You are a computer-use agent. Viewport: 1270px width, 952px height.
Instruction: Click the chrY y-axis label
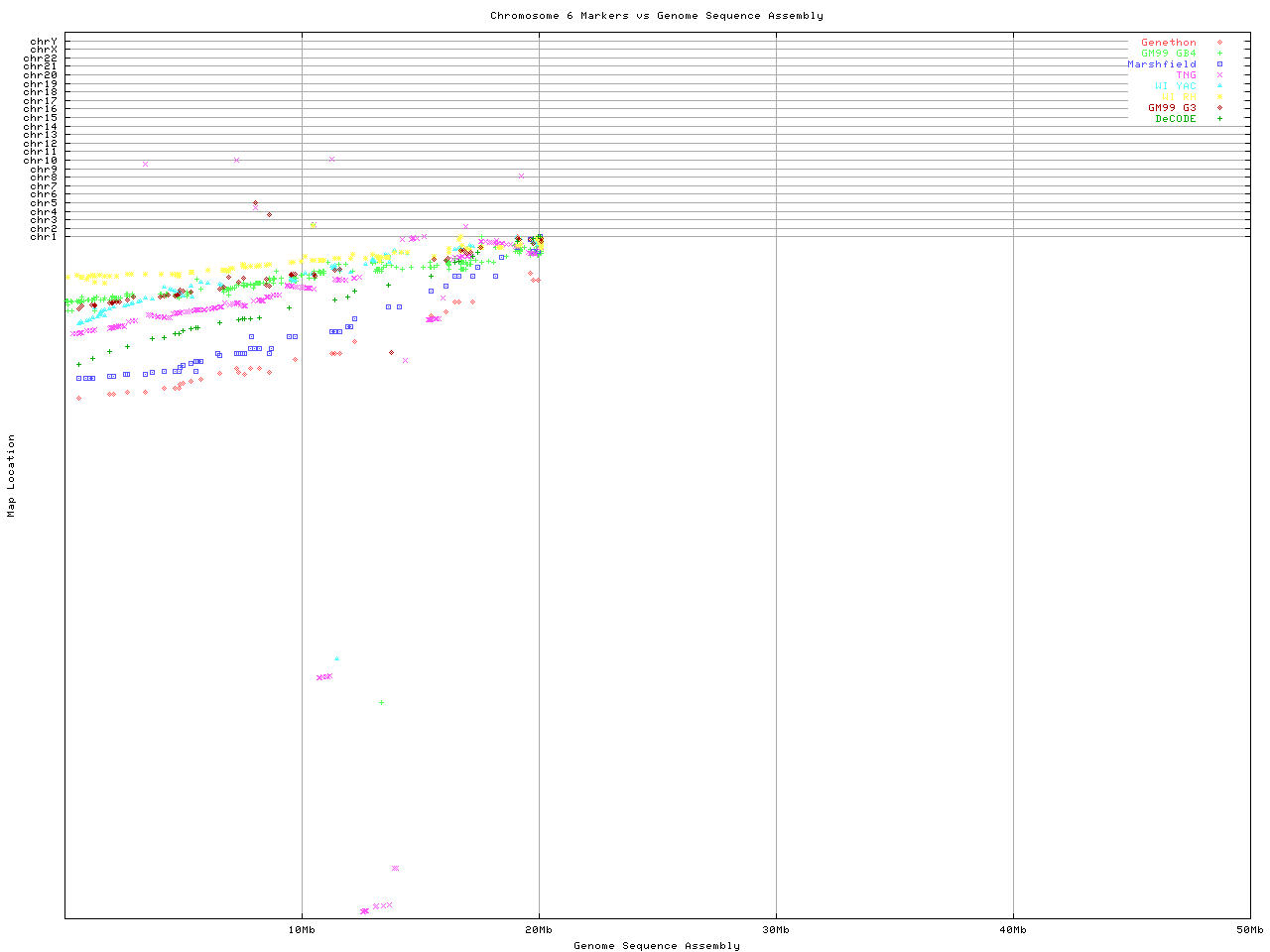pyautogui.click(x=44, y=41)
